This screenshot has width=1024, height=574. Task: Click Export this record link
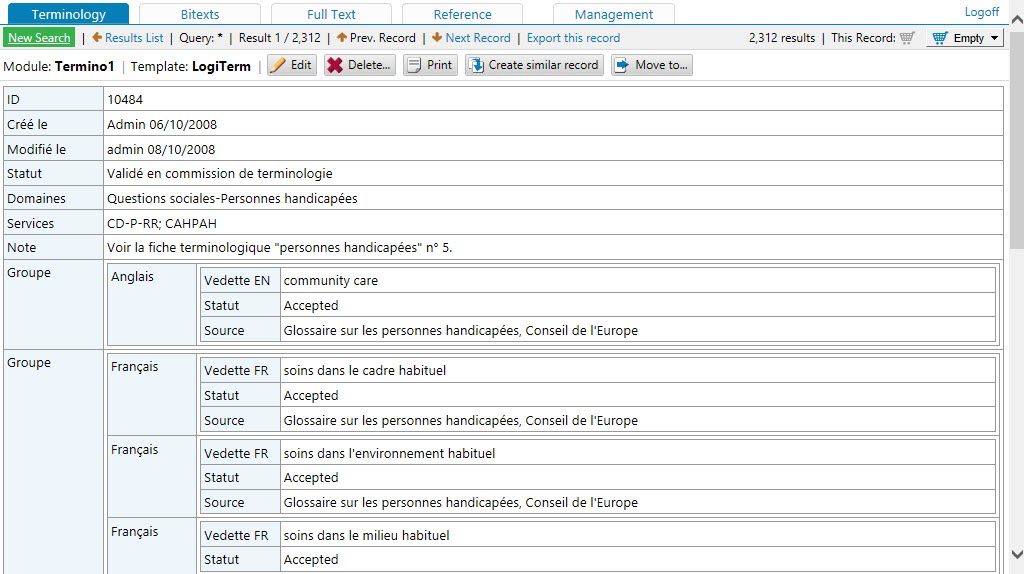click(x=573, y=38)
